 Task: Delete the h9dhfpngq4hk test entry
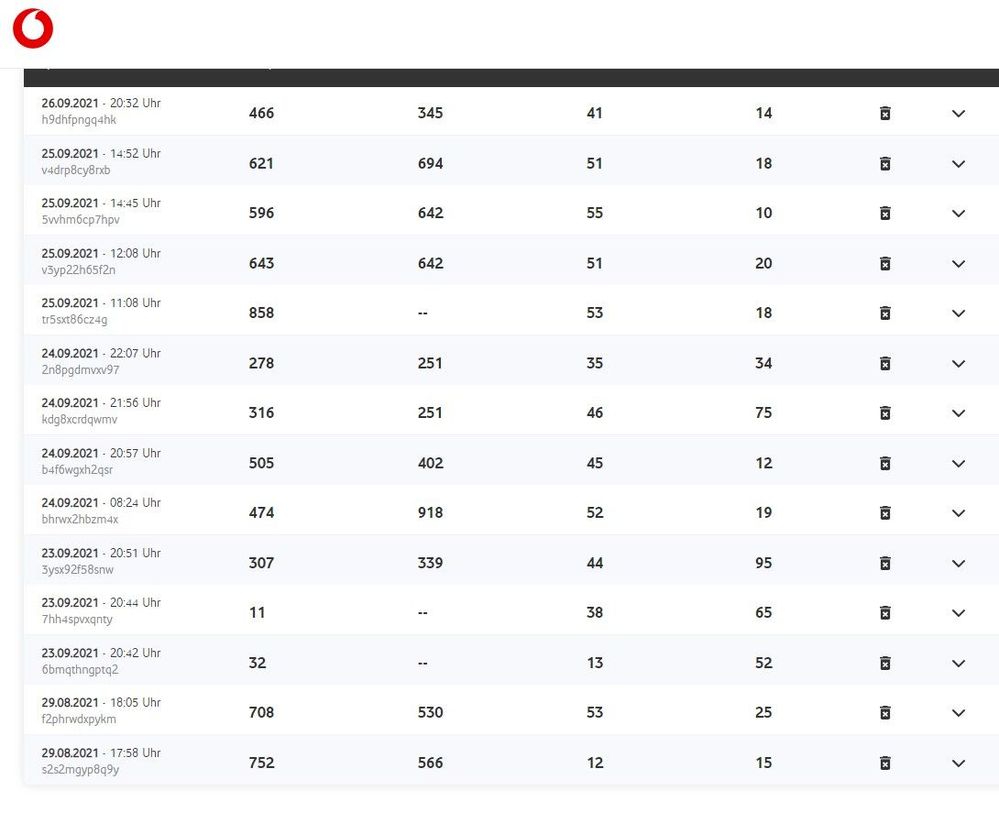[885, 113]
